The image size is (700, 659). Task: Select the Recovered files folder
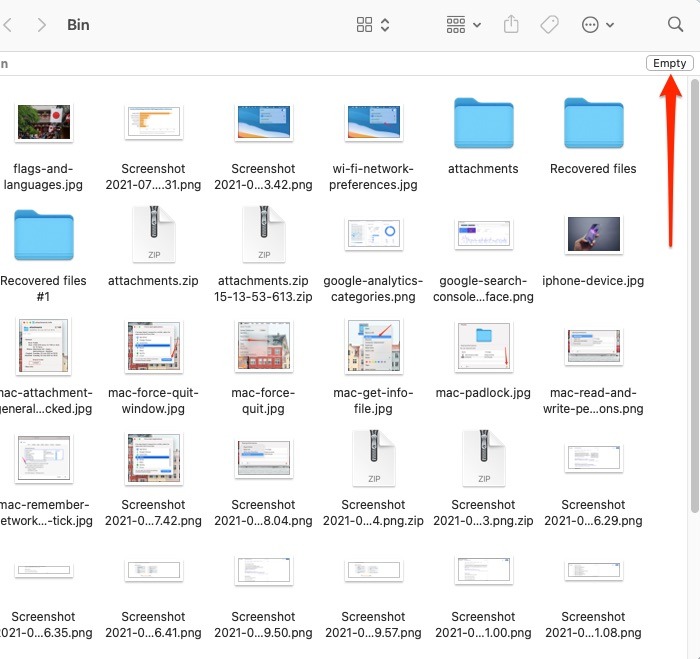pyautogui.click(x=593, y=123)
